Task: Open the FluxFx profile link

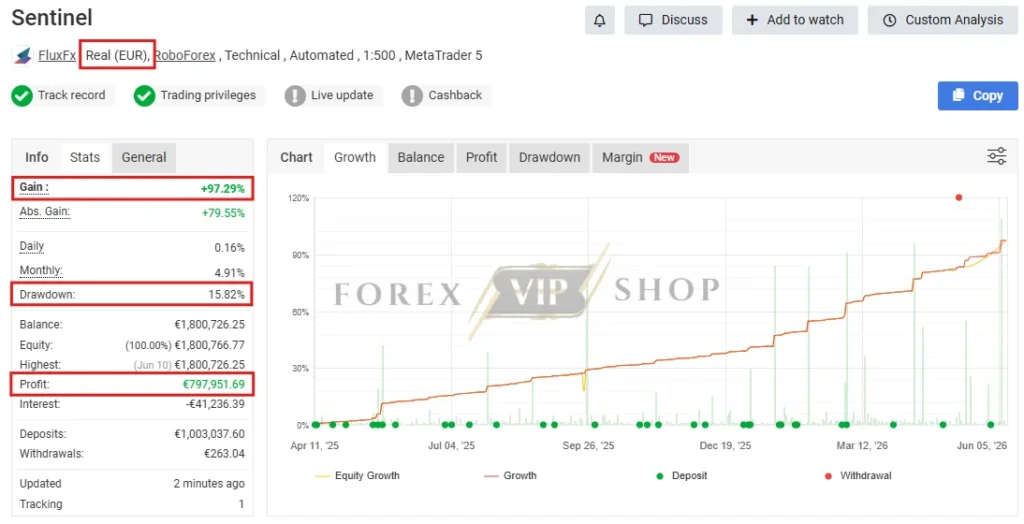Action: pos(57,56)
